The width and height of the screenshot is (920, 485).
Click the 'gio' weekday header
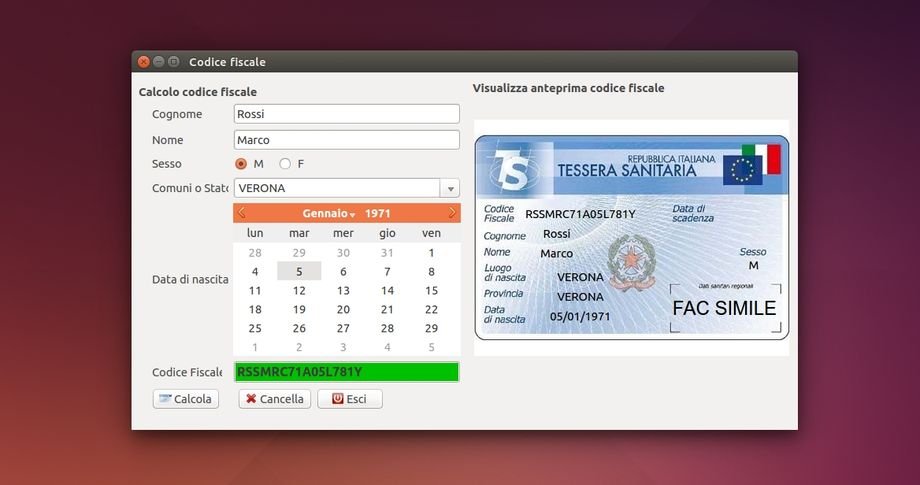(387, 233)
